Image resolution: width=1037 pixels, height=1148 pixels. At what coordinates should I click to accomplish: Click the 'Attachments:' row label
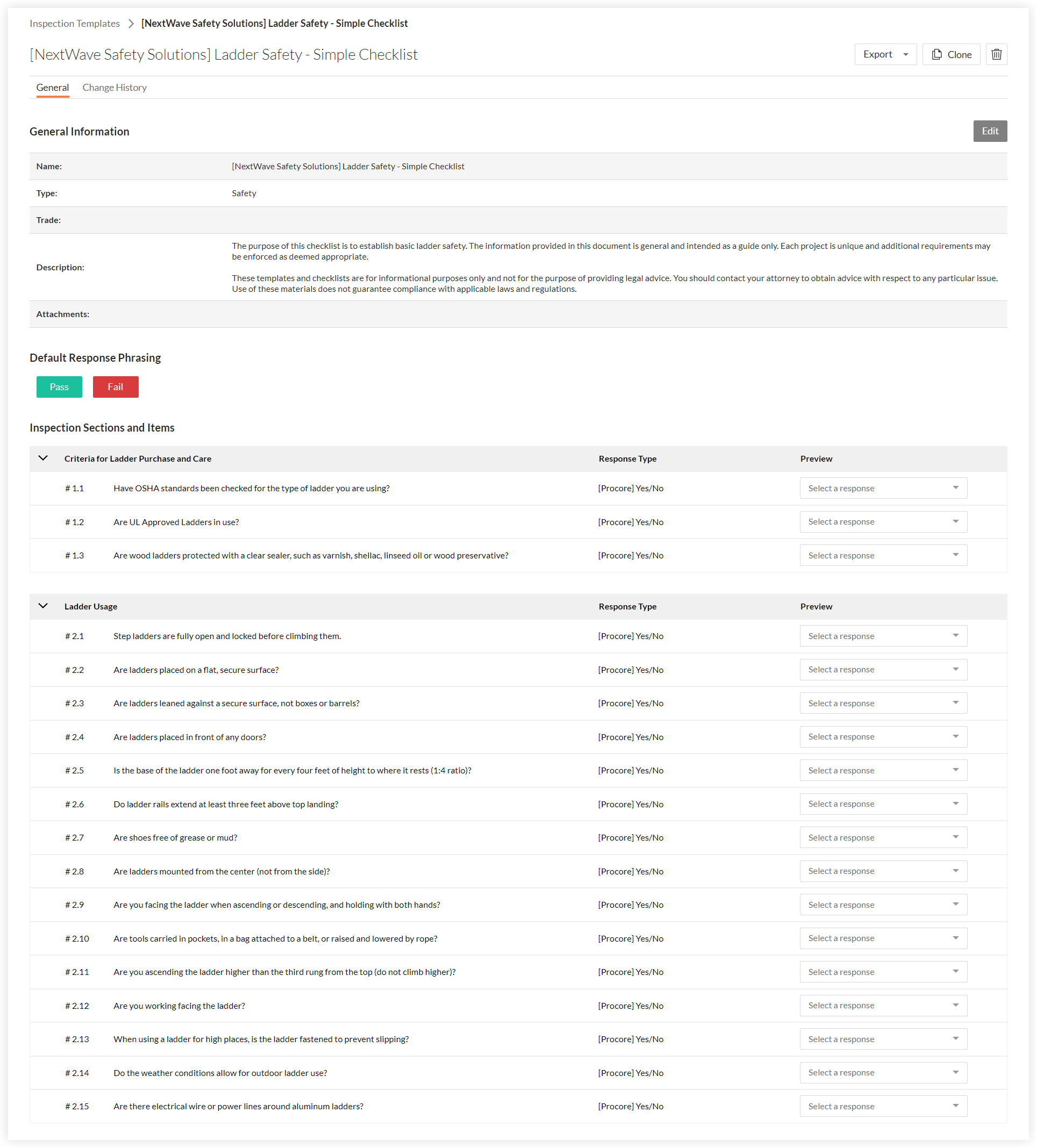click(63, 314)
